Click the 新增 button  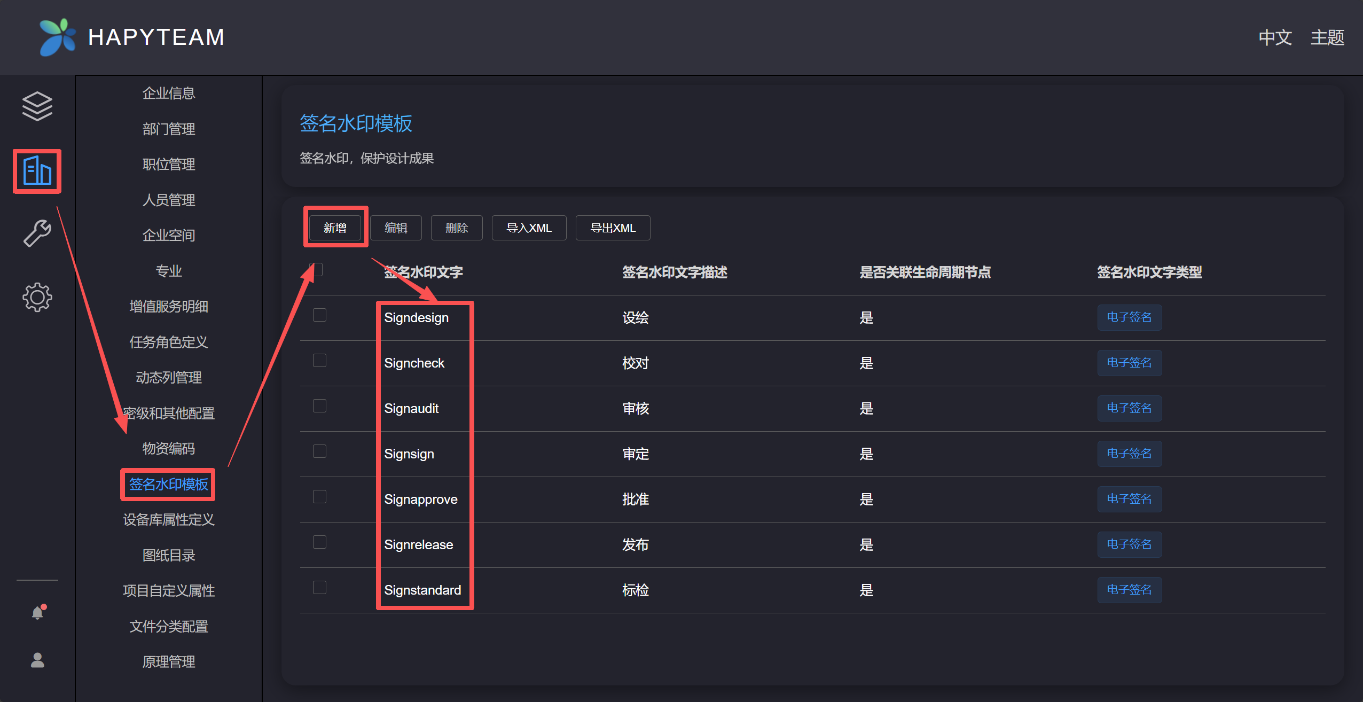pyautogui.click(x=334, y=228)
